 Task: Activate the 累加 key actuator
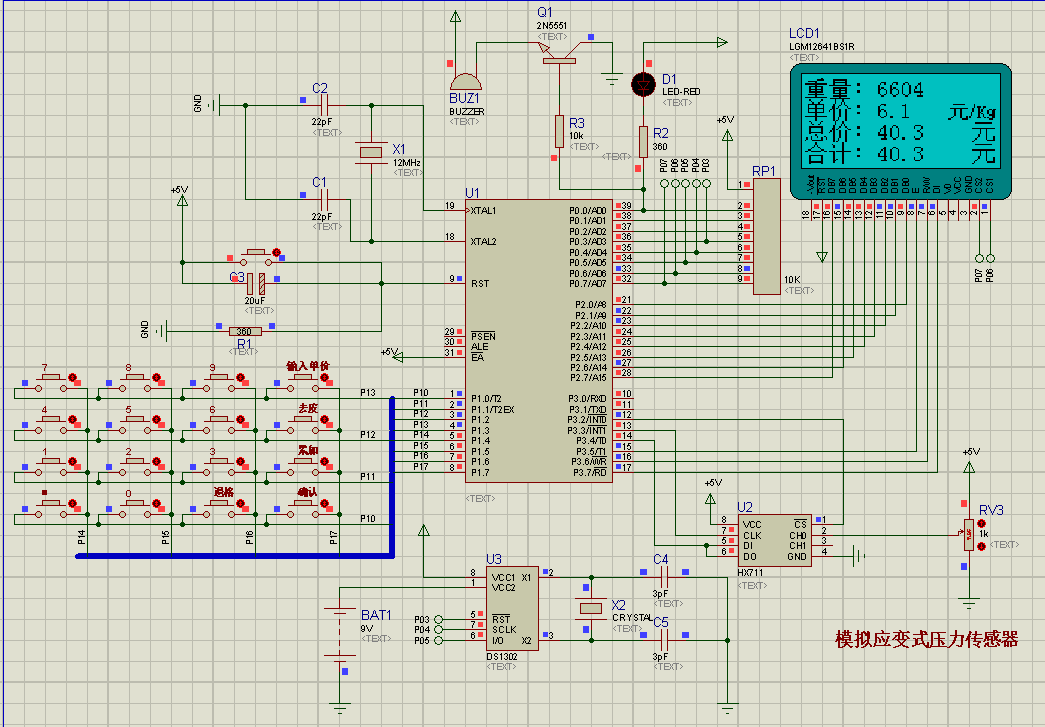click(324, 461)
